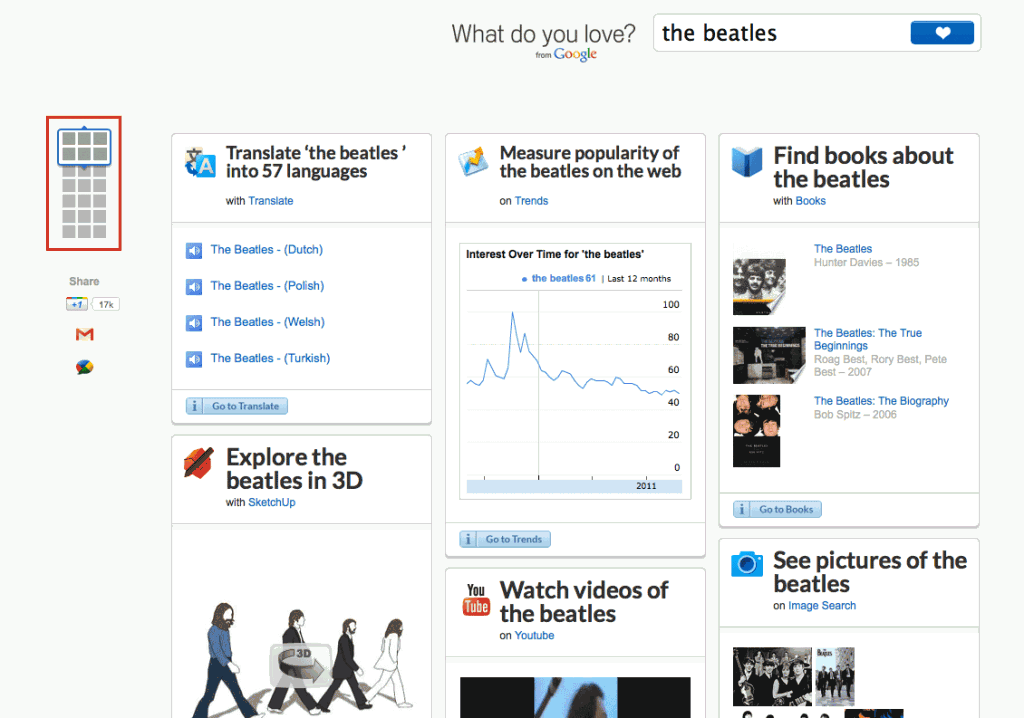
Task: Click the SketchUp card icon
Action: point(199,463)
